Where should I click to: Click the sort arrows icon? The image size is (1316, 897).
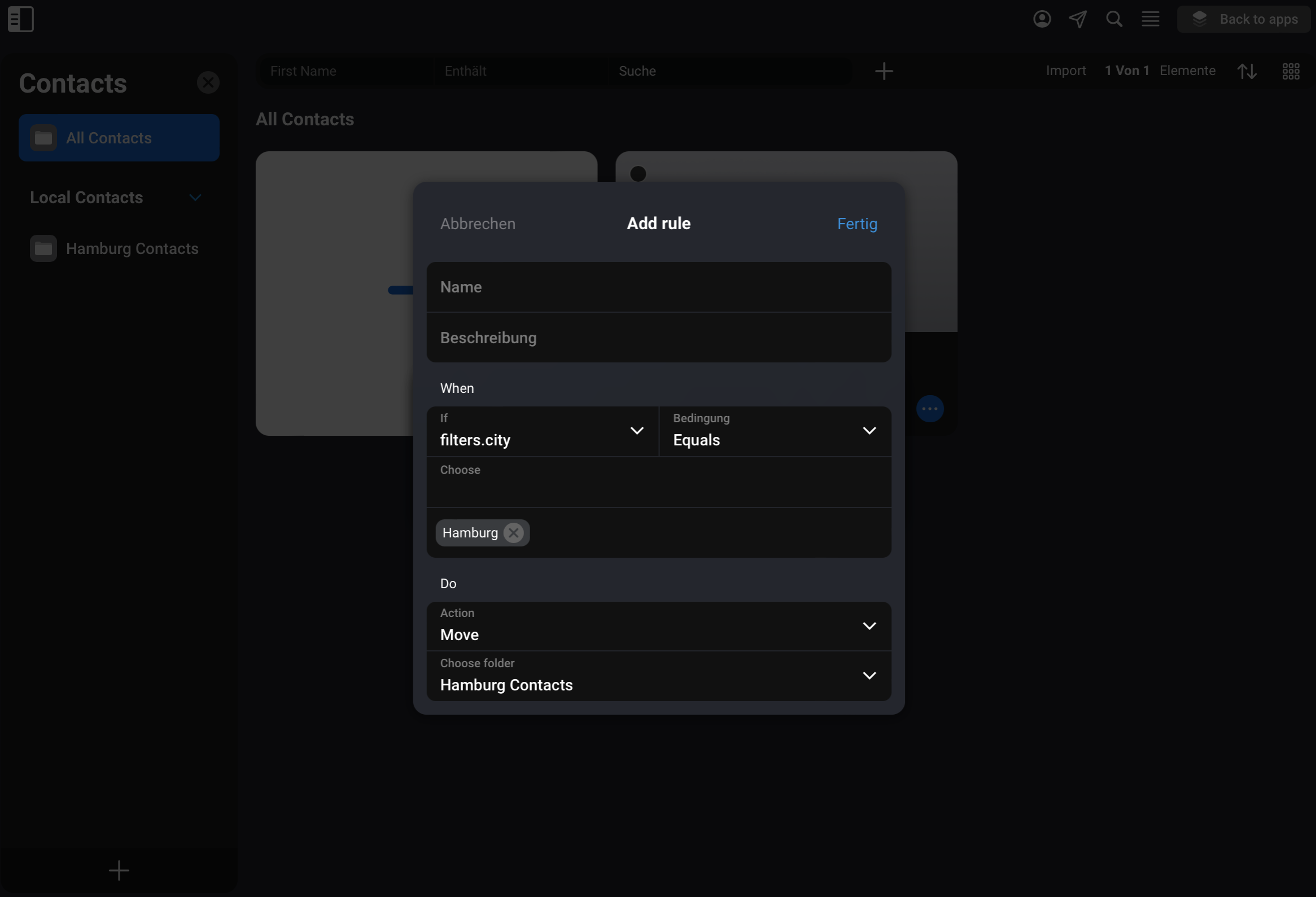pyautogui.click(x=1247, y=71)
